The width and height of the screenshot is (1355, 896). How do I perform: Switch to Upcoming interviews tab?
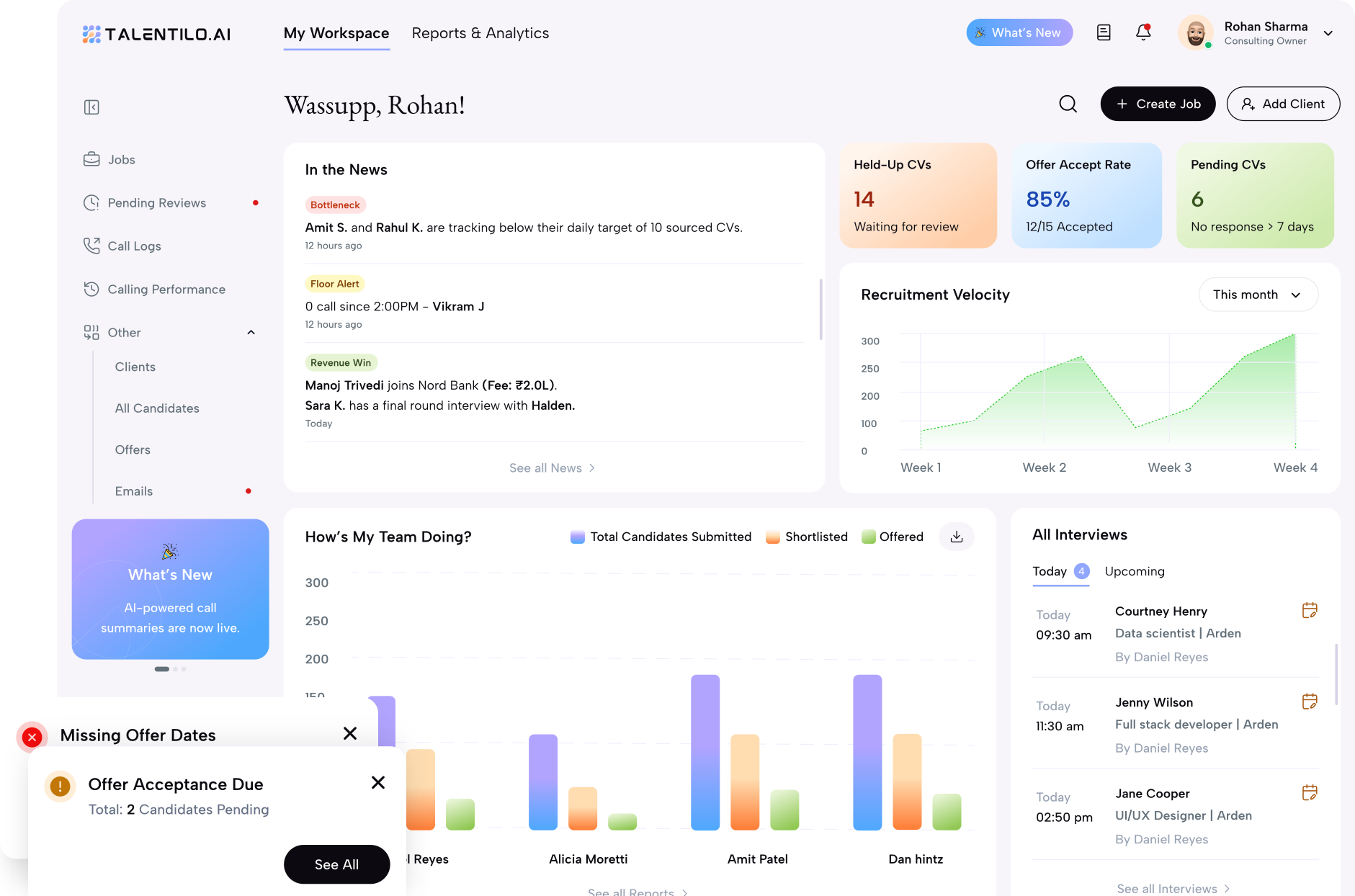pyautogui.click(x=1135, y=571)
